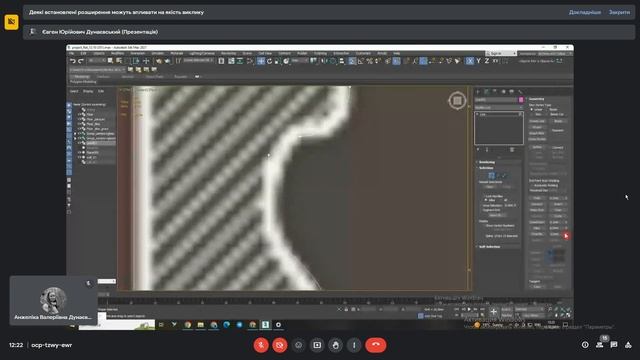
Task: Switch to the Object Paint ribbon tab
Action: point(155,76)
